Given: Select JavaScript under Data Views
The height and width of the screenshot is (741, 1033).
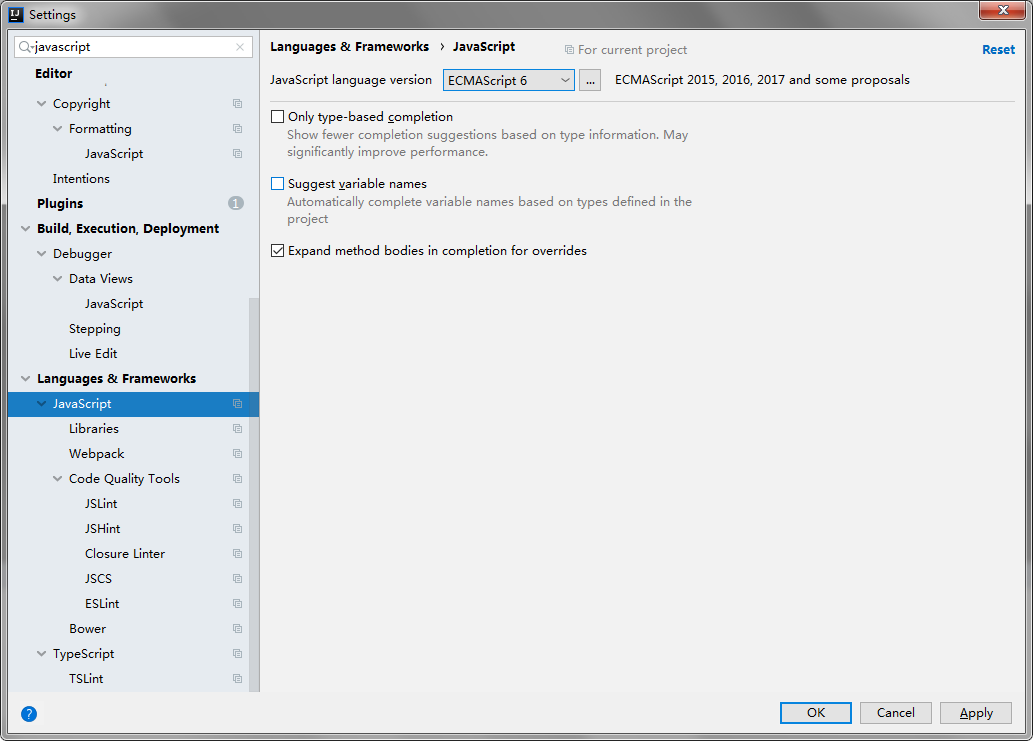Looking at the screenshot, I should click(x=114, y=304).
